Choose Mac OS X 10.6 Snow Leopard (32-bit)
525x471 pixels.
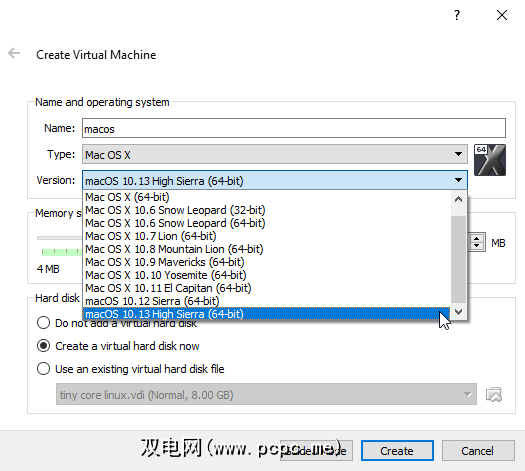[x=266, y=210]
